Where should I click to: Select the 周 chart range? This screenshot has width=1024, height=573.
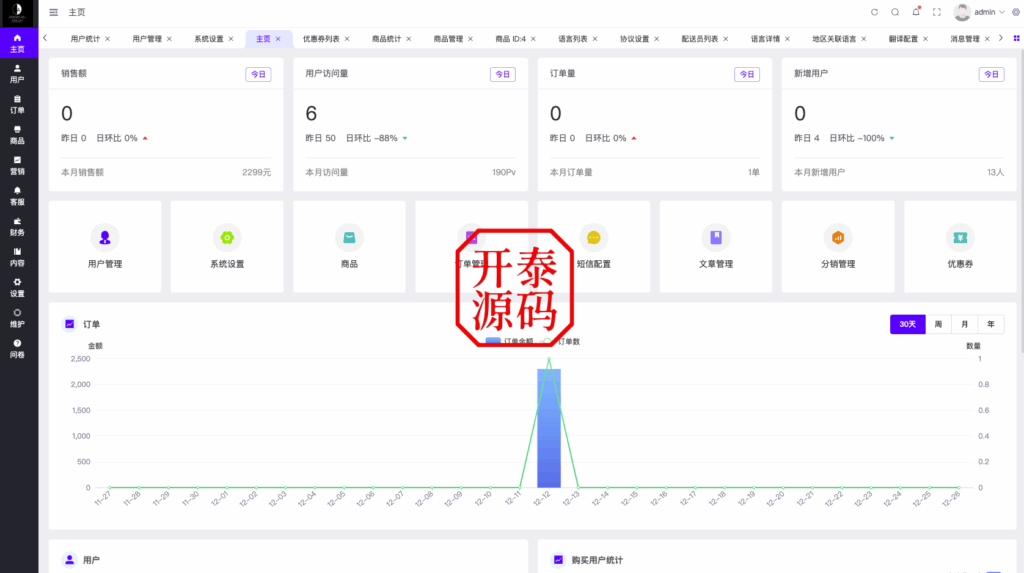pyautogui.click(x=938, y=324)
